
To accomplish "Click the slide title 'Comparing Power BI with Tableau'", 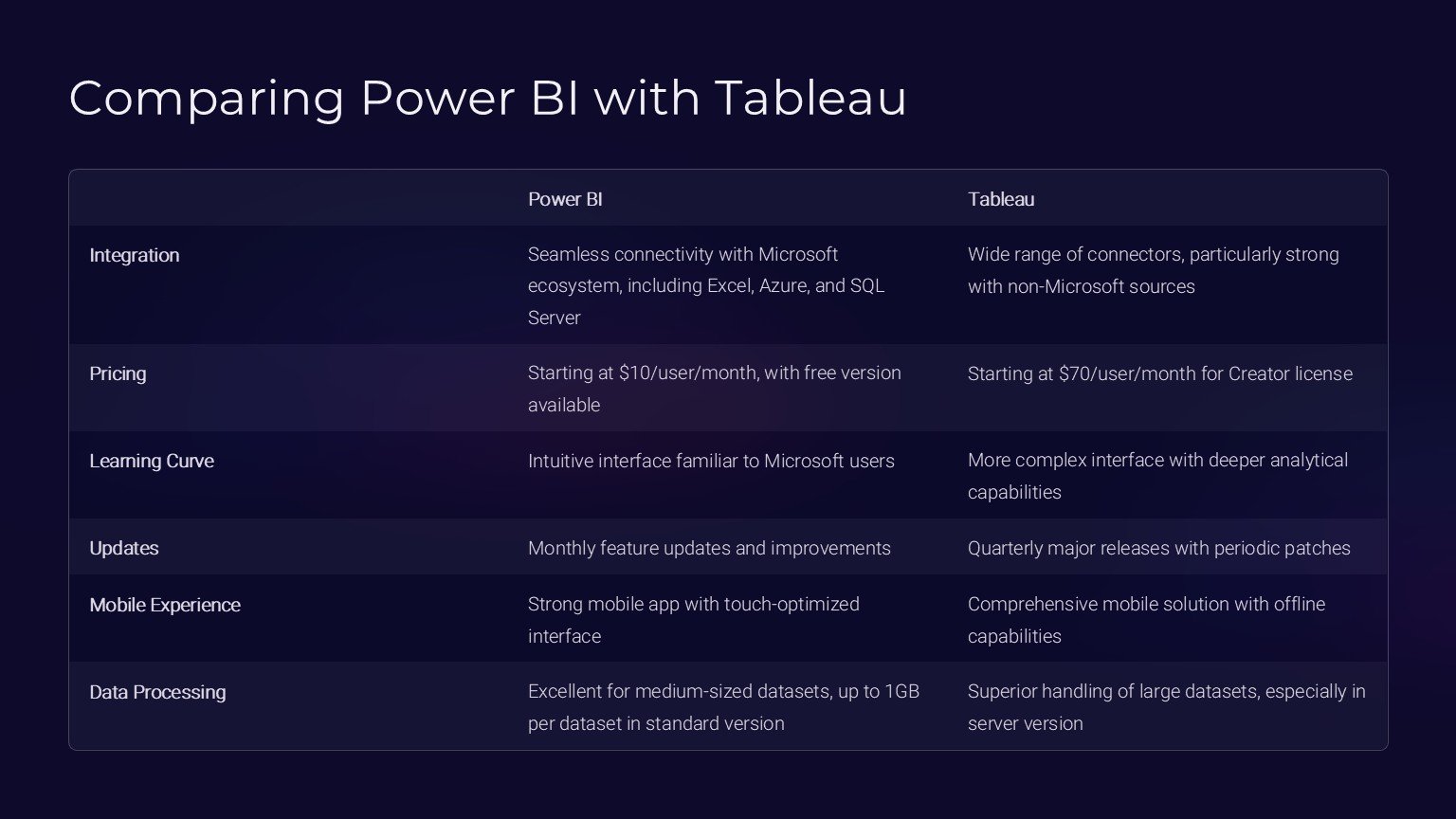I will tap(487, 98).
